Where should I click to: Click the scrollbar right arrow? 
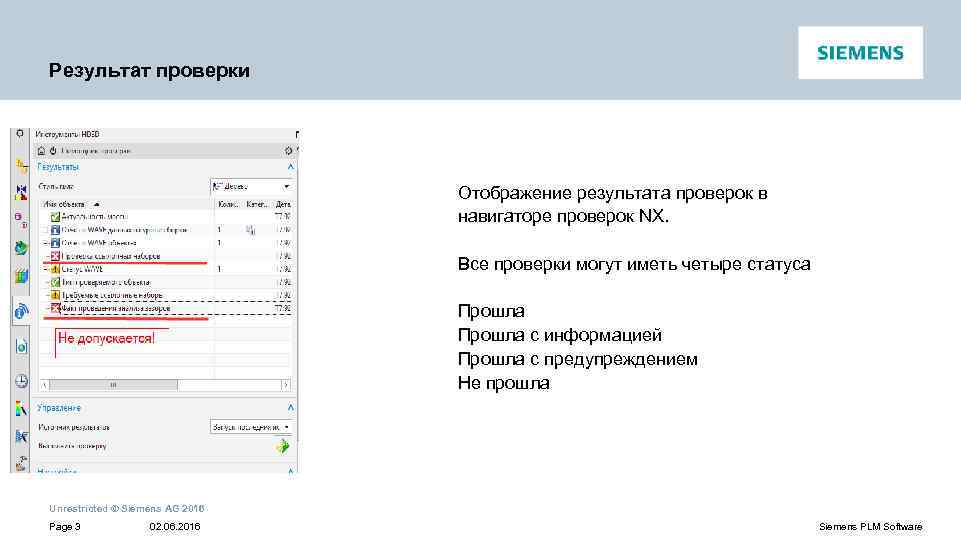click(286, 385)
